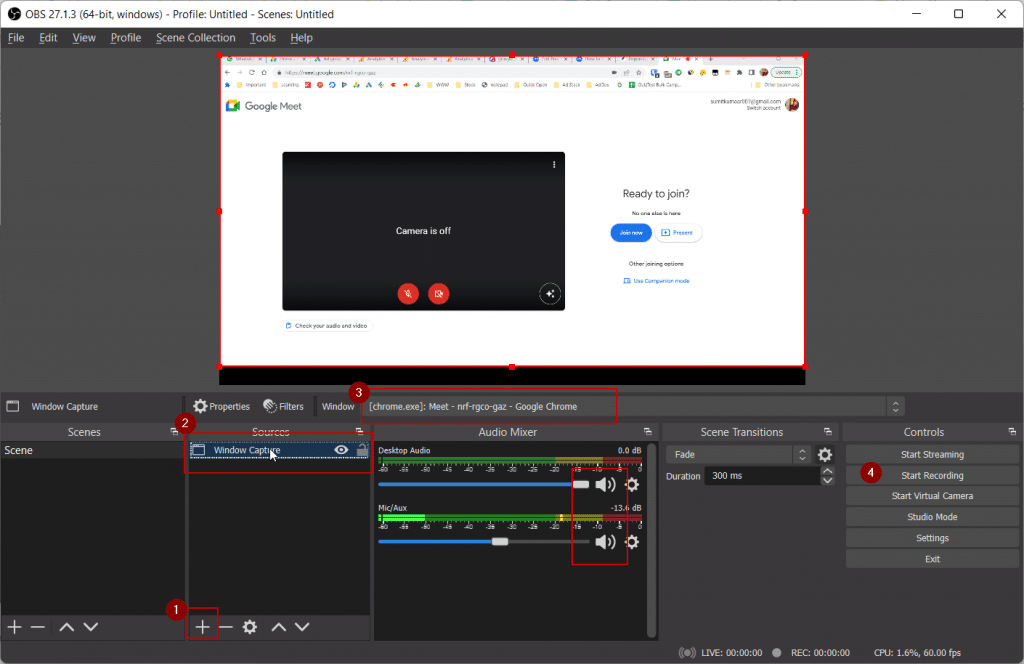The image size is (1024, 664).
Task: Undock the Controls panel
Action: pyautogui.click(x=1012, y=432)
